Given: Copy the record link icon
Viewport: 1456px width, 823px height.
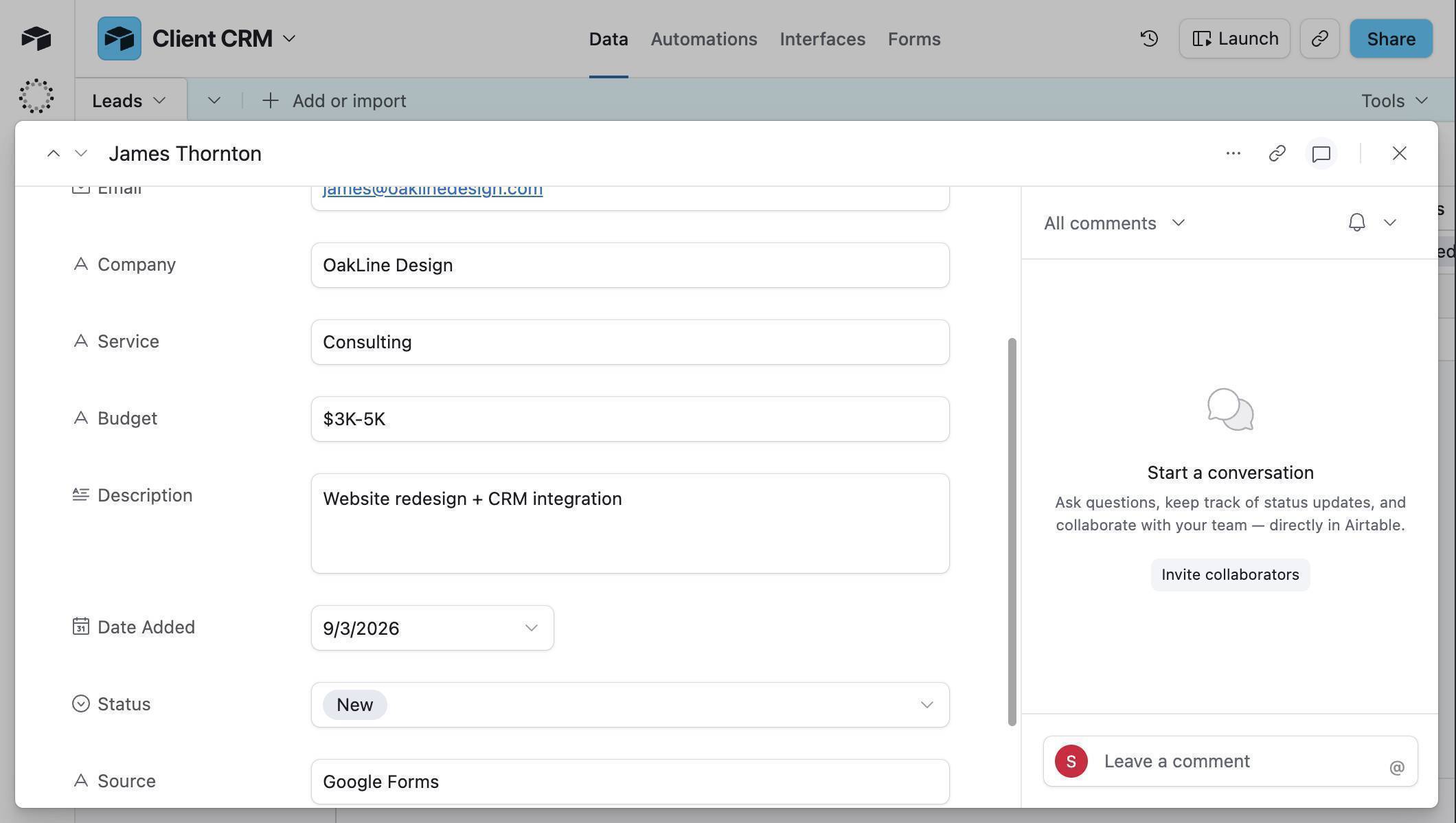Looking at the screenshot, I should 1277,153.
